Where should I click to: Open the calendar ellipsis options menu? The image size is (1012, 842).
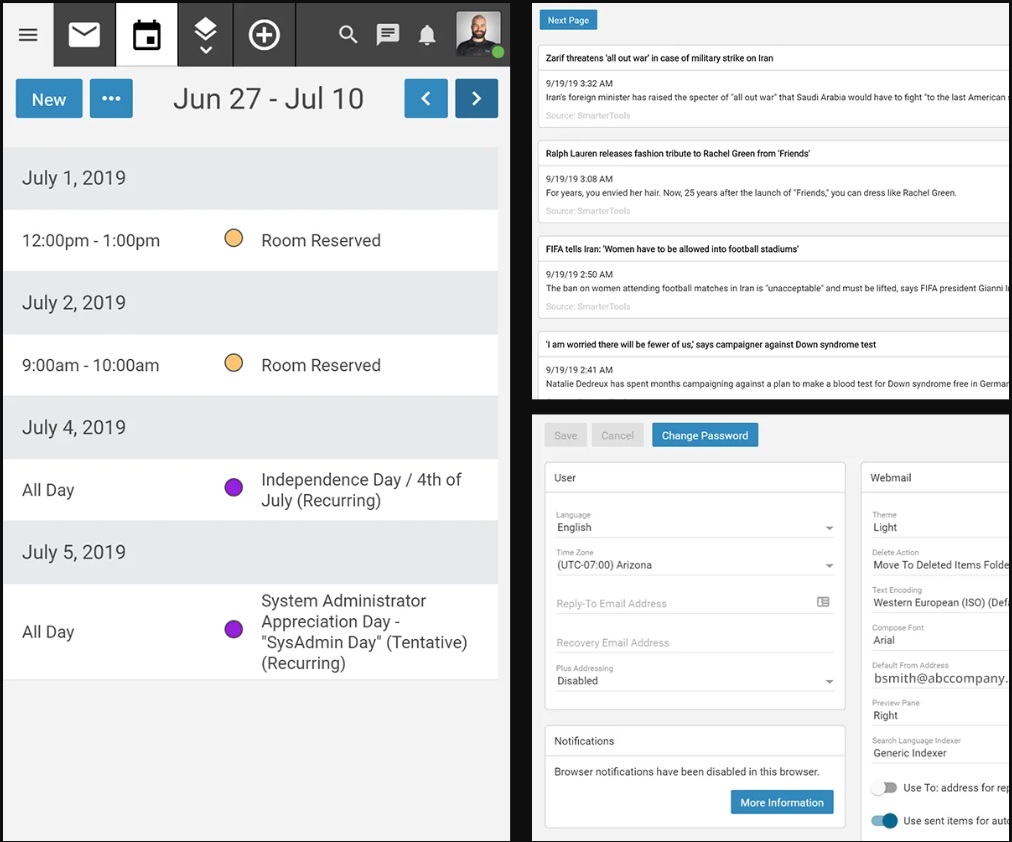(111, 98)
